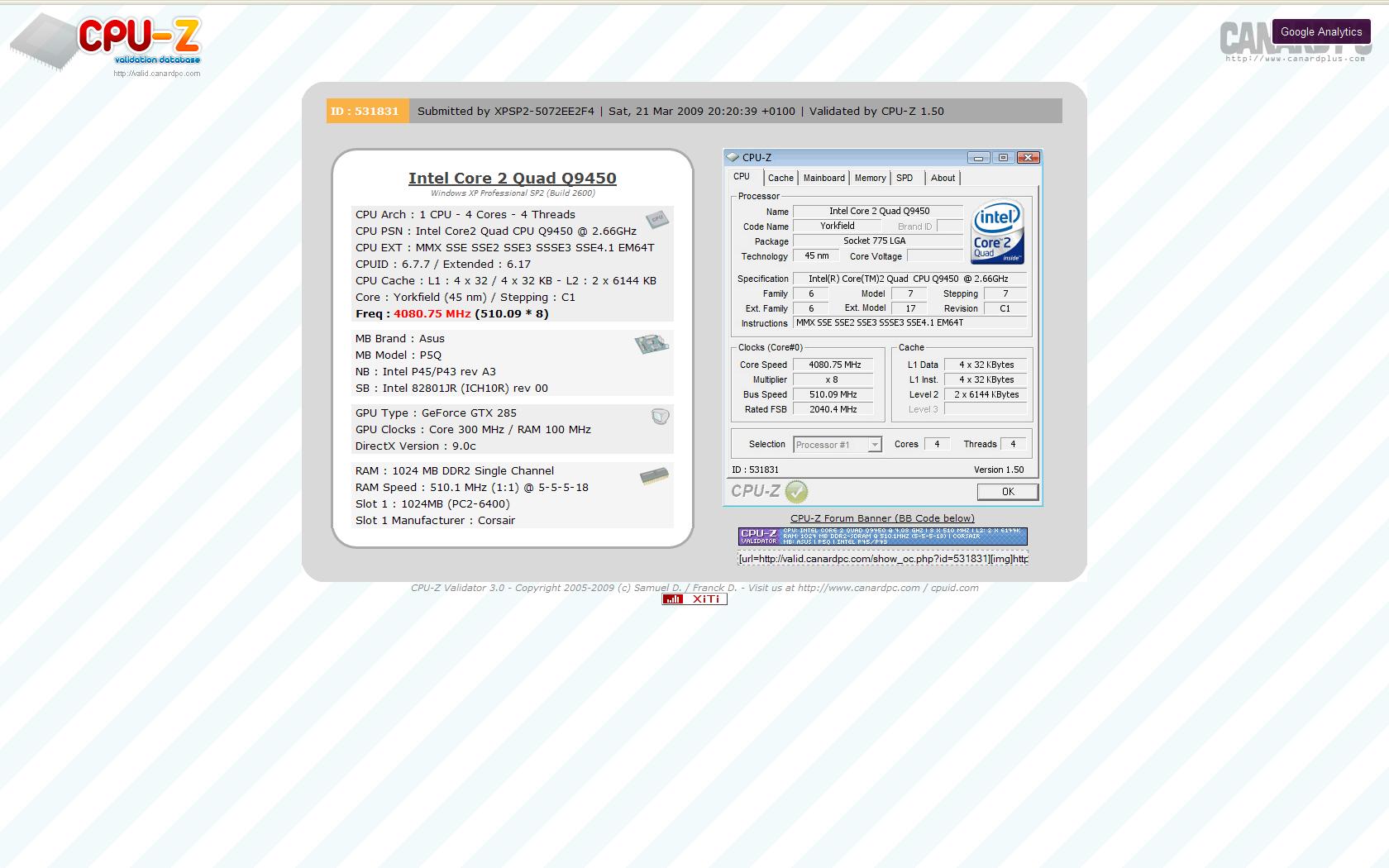Click the Code Name Yorkfield field
The width and height of the screenshot is (1389, 868).
[838, 226]
